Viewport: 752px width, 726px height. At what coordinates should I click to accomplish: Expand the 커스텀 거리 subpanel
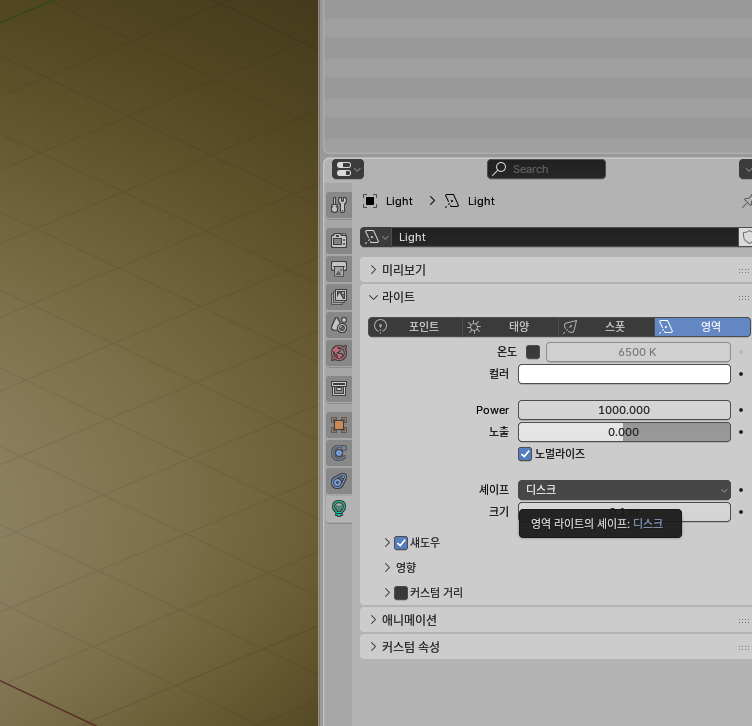[387, 593]
